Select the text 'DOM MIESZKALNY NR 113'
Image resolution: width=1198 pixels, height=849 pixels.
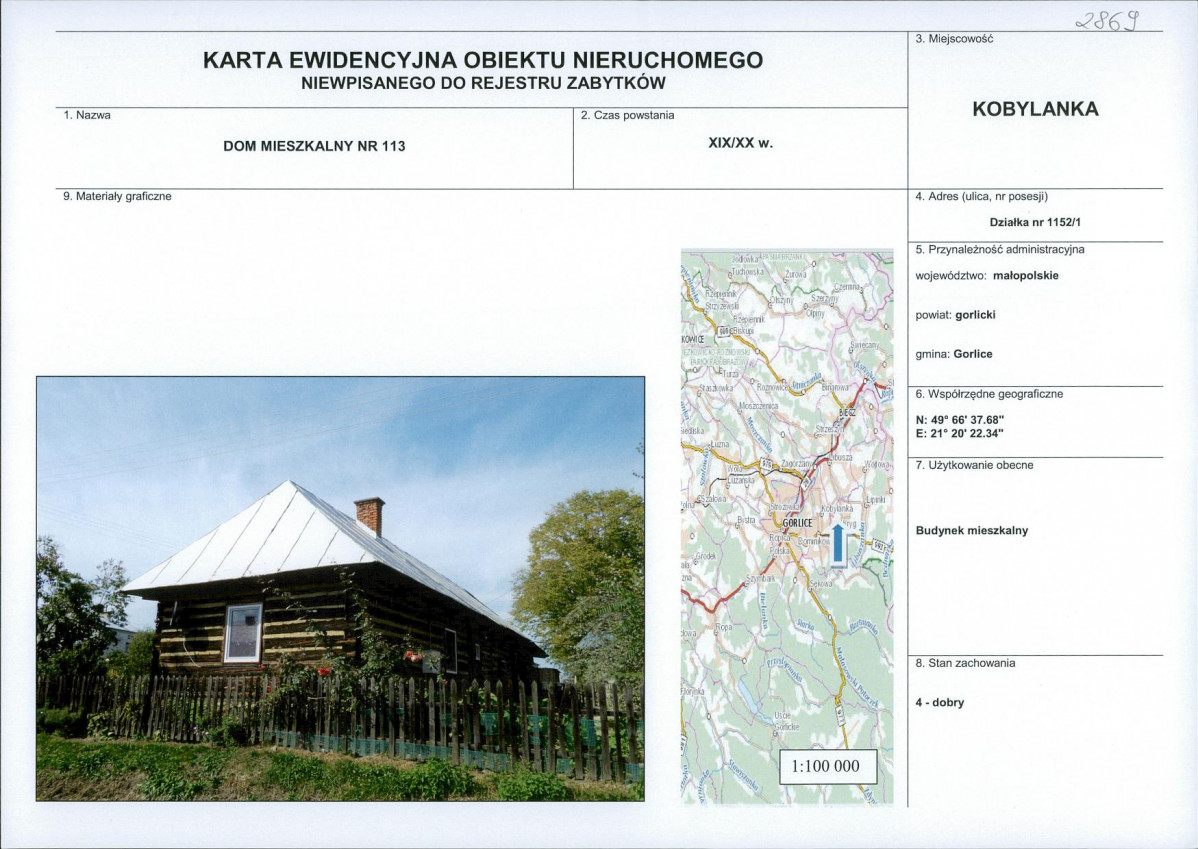(x=314, y=146)
